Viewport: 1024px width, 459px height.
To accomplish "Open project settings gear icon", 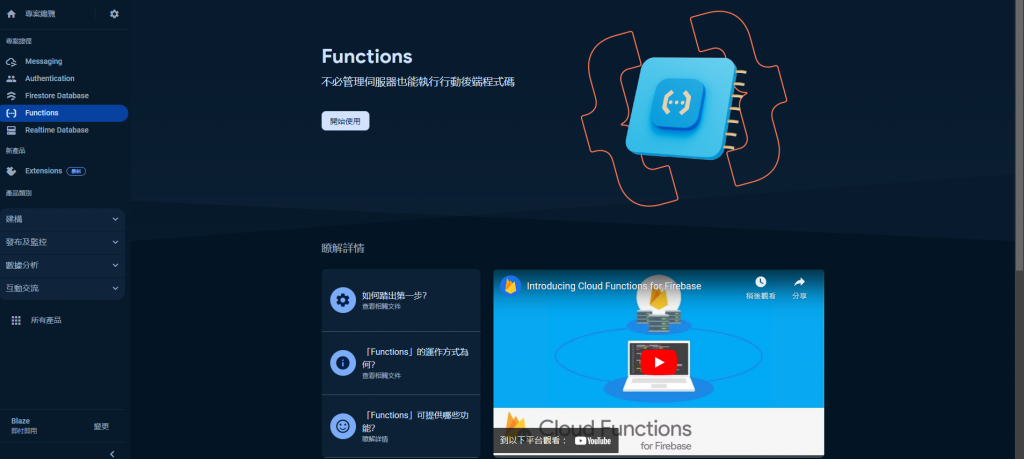I will (x=114, y=14).
